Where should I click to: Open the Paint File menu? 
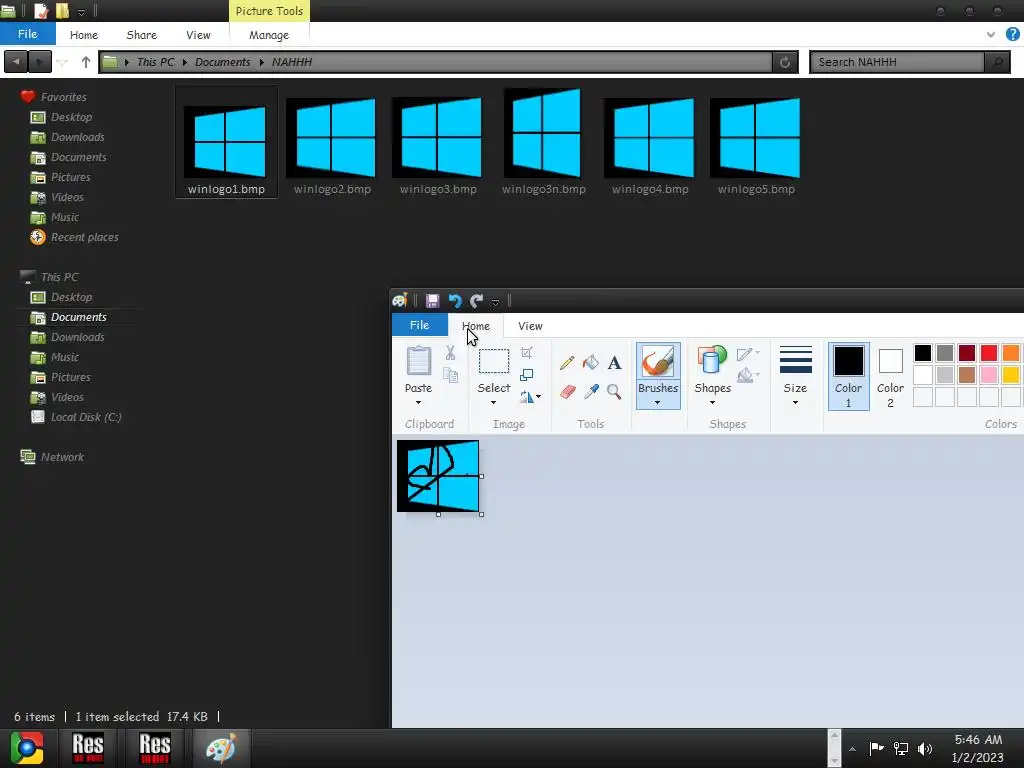[419, 325]
